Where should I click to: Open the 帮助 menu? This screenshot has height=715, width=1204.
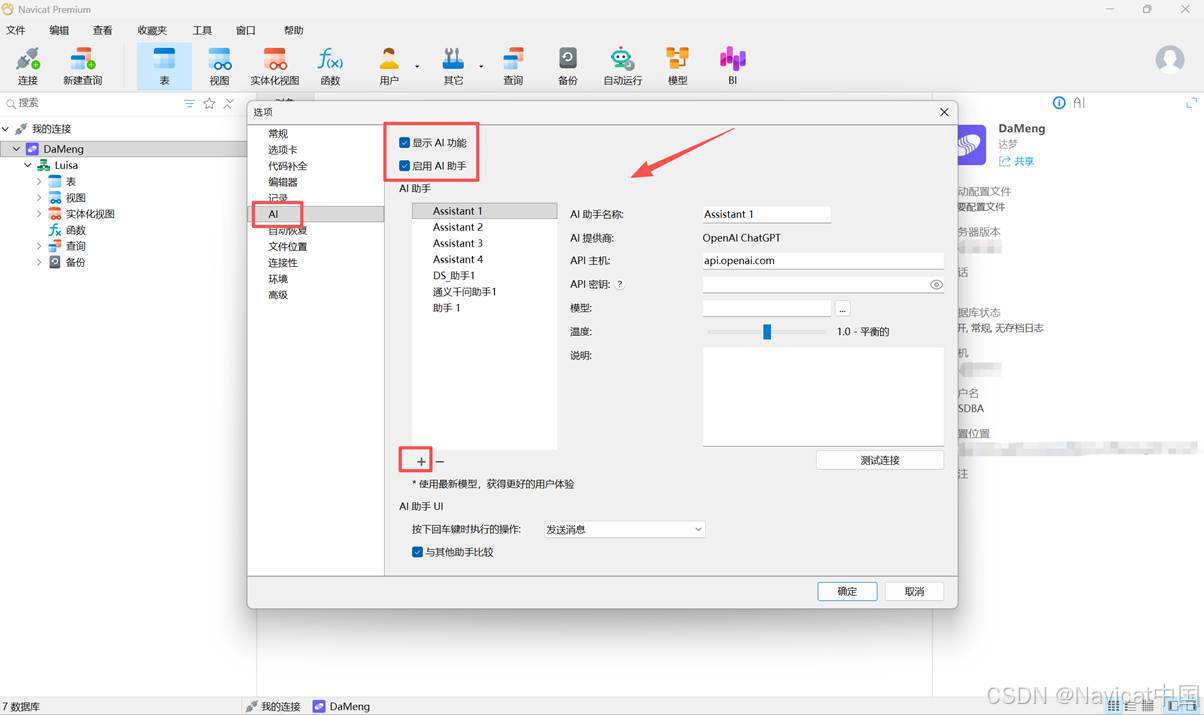tap(293, 30)
